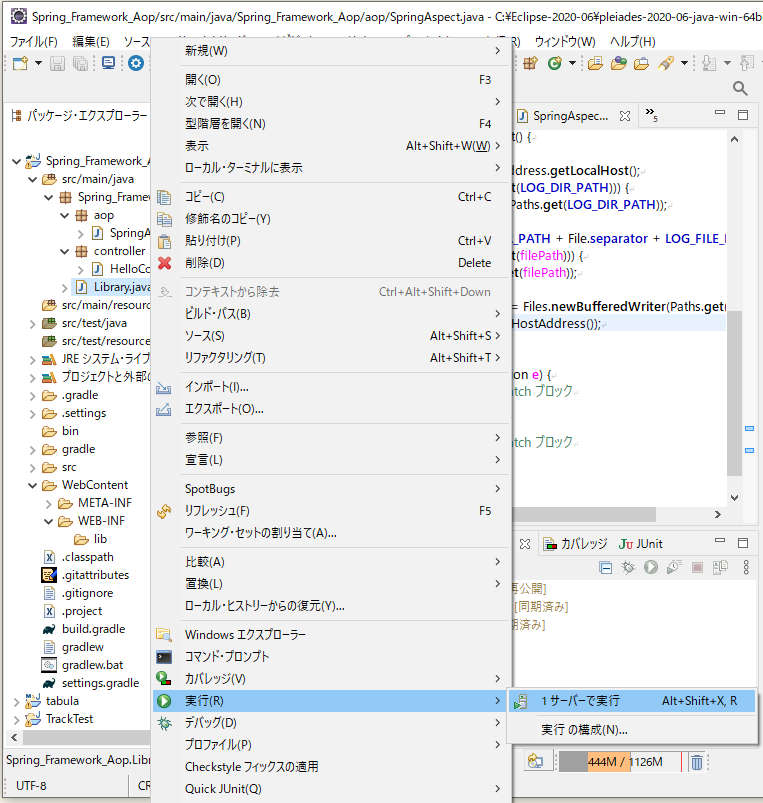The image size is (763, 803).
Task: Choose 開く(O) in context menu
Action: click(332, 80)
